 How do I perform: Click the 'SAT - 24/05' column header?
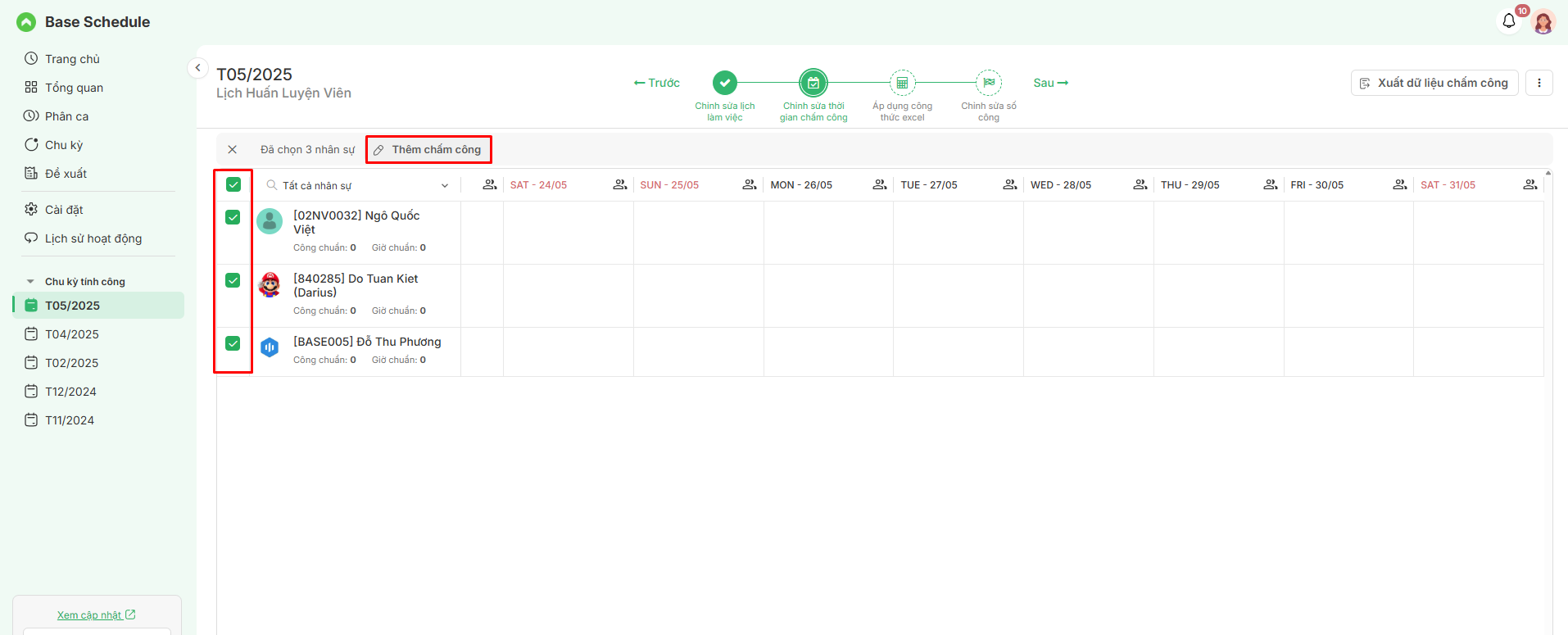538,185
